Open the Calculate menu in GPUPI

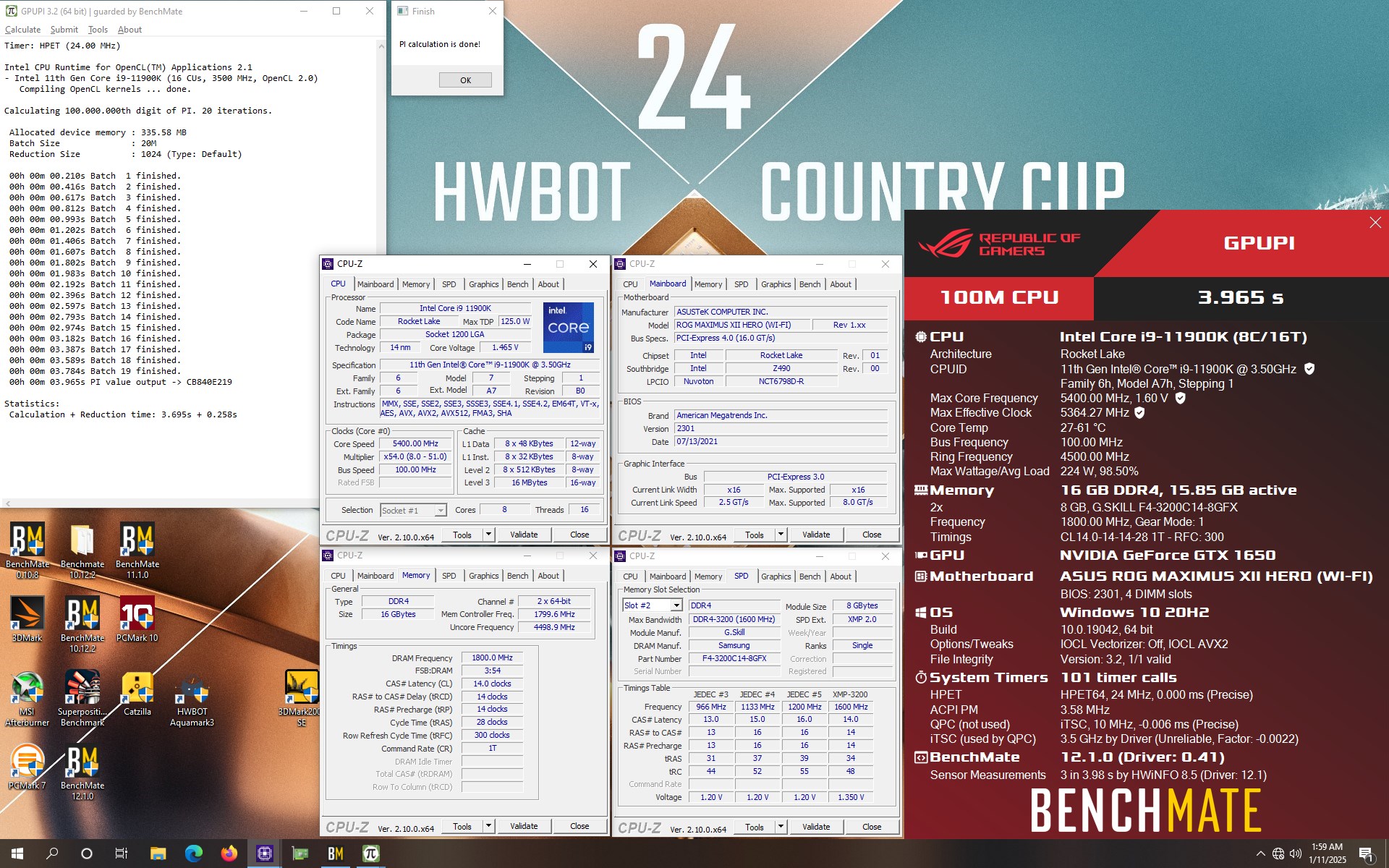tap(22, 30)
